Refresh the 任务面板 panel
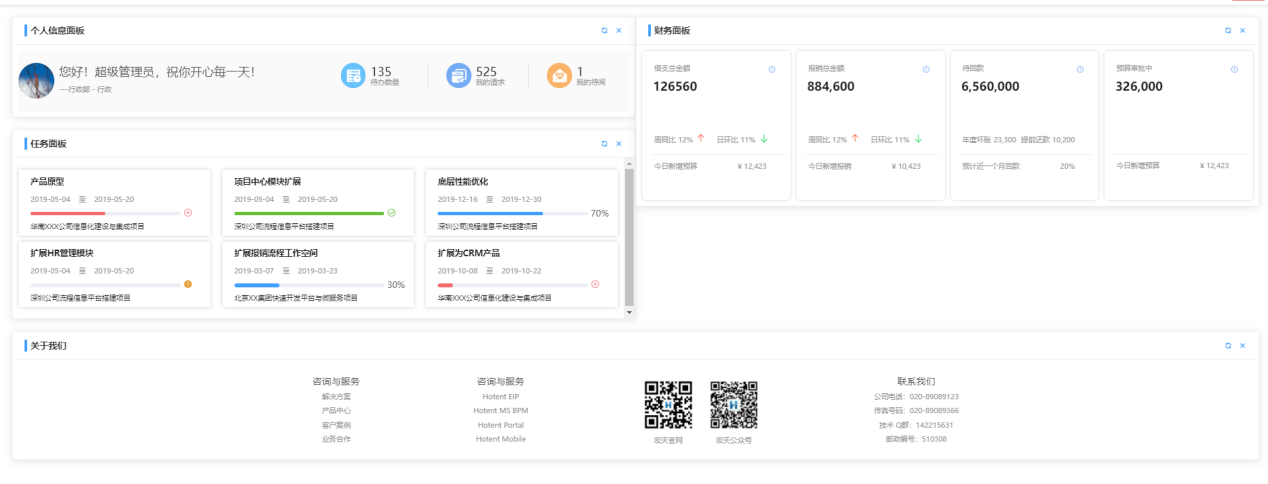 coord(604,144)
